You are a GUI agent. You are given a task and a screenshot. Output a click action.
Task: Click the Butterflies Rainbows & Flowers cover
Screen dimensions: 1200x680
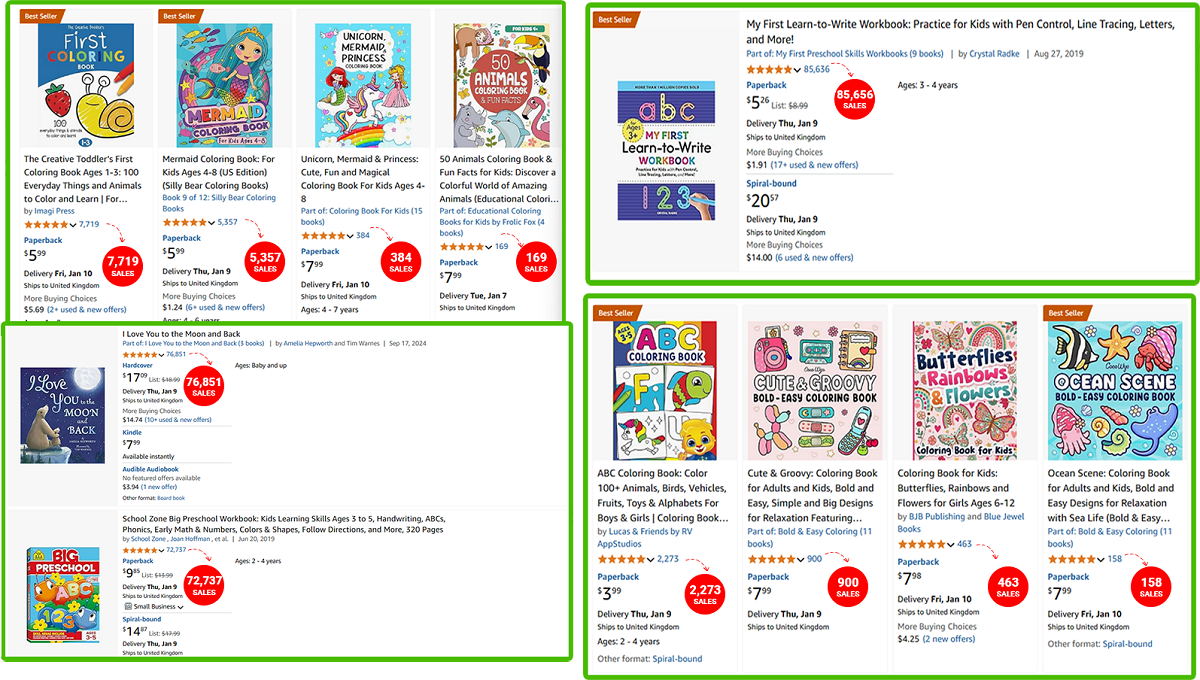pyautogui.click(x=967, y=391)
